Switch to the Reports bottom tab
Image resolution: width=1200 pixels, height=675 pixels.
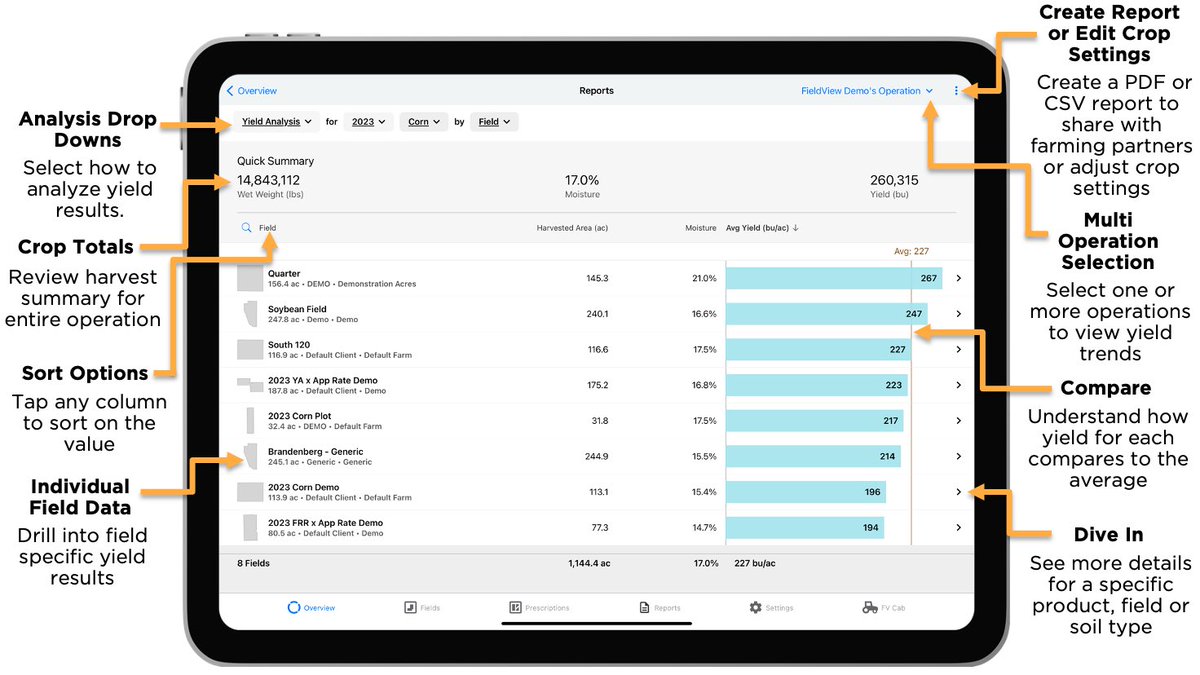point(660,608)
